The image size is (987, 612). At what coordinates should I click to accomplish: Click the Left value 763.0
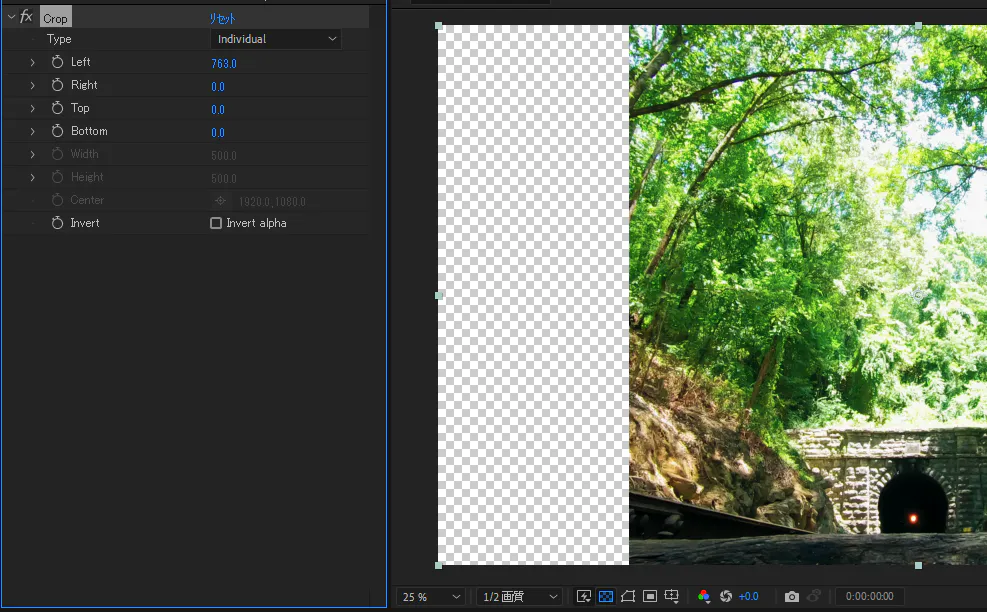(223, 63)
